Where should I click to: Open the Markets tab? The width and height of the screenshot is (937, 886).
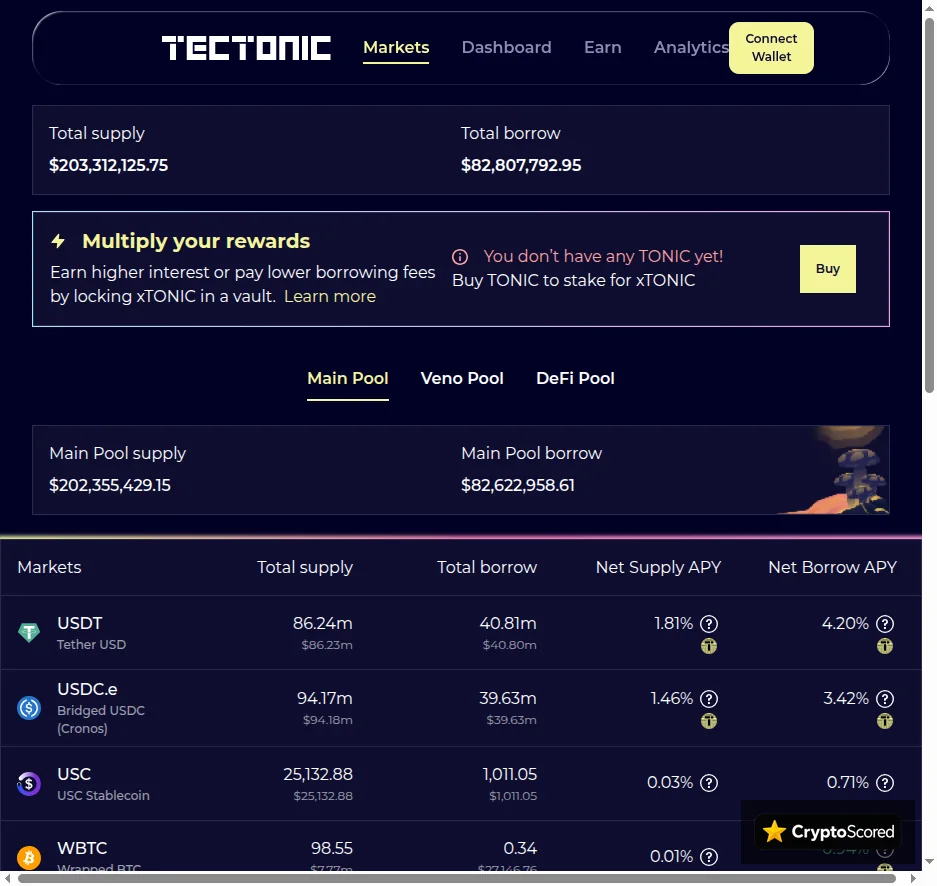tap(396, 47)
